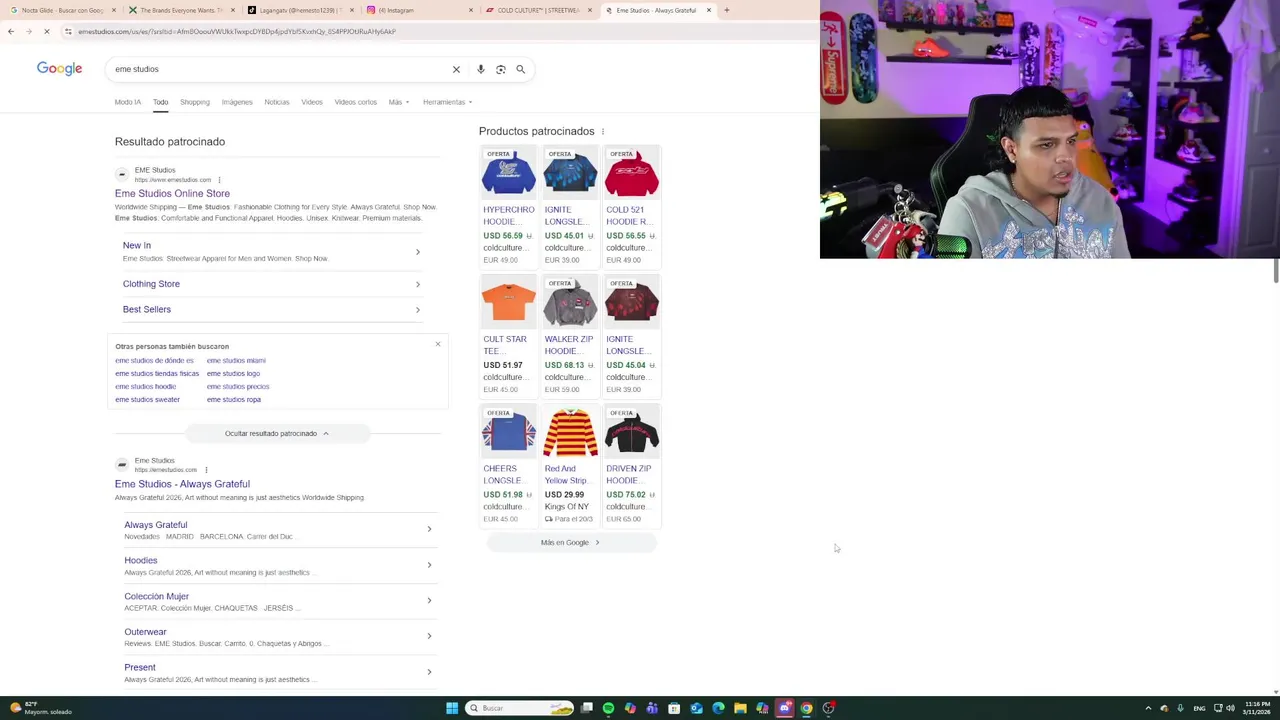Expand the Colección Mujer sitelink chevron

click(429, 600)
